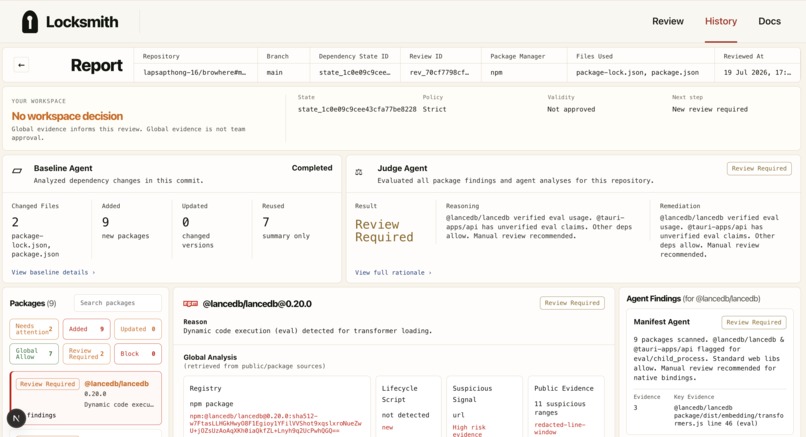Image resolution: width=806 pixels, height=437 pixels.
Task: Go back using the arrow button
Action: pos(21,65)
